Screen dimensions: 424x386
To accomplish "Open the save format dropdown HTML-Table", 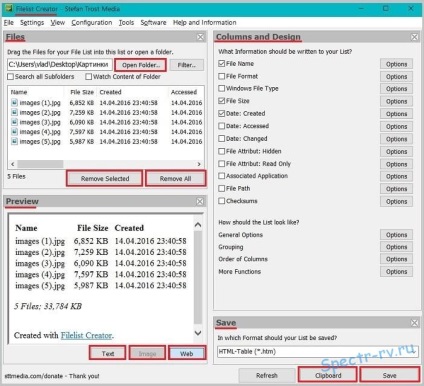I will click(x=318, y=352).
